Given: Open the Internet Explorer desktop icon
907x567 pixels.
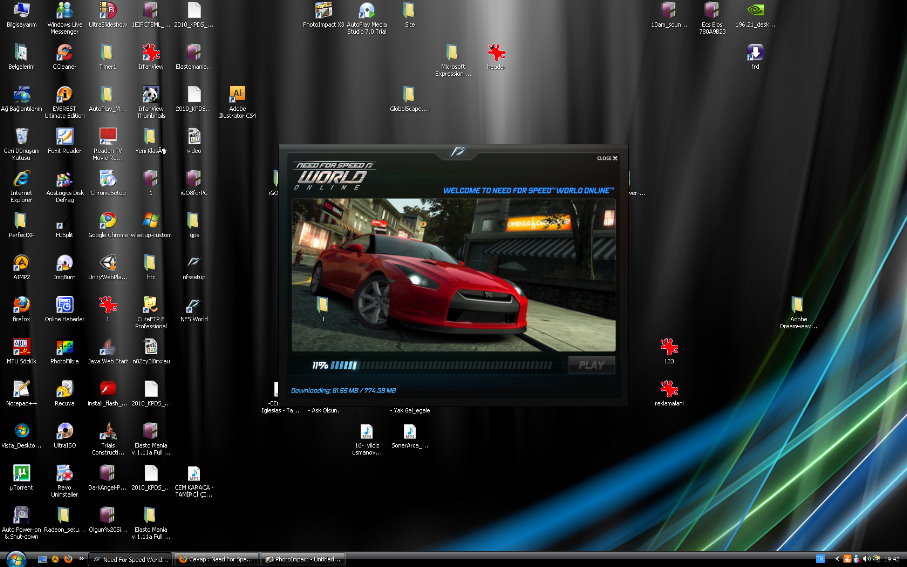Looking at the screenshot, I should point(21,185).
